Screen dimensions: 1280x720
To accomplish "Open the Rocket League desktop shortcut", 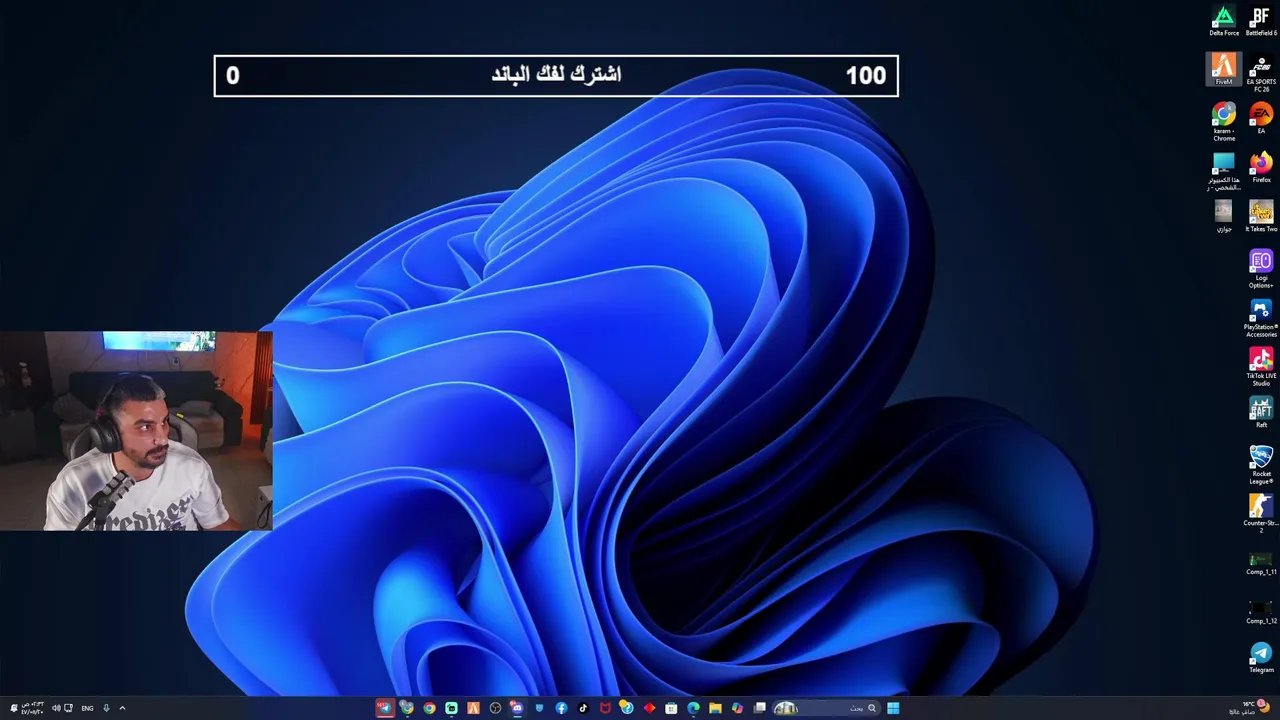I will [1261, 465].
